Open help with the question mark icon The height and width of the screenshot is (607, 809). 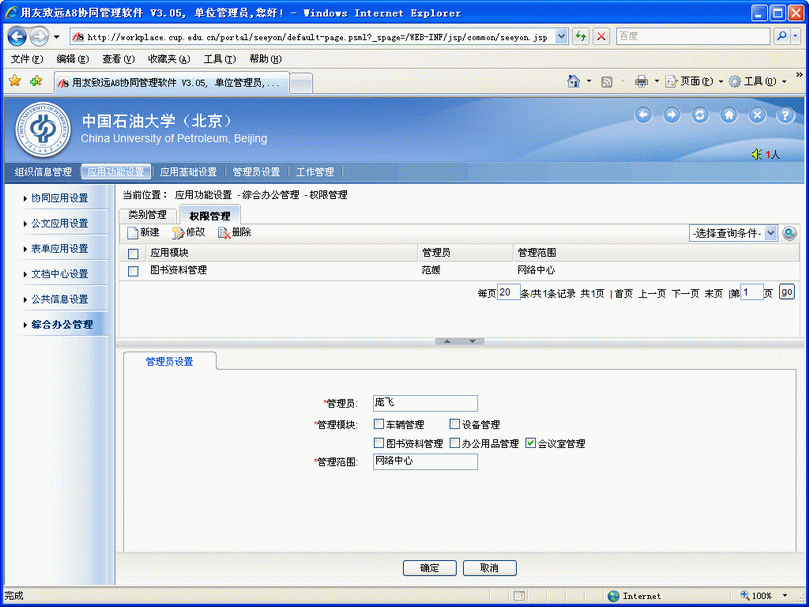coord(785,115)
